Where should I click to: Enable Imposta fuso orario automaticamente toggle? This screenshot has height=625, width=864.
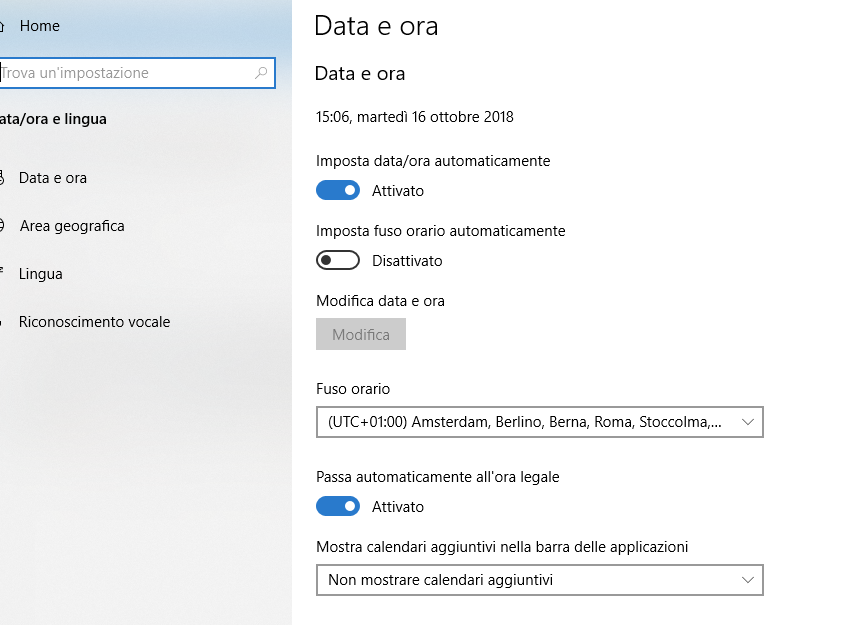point(338,260)
